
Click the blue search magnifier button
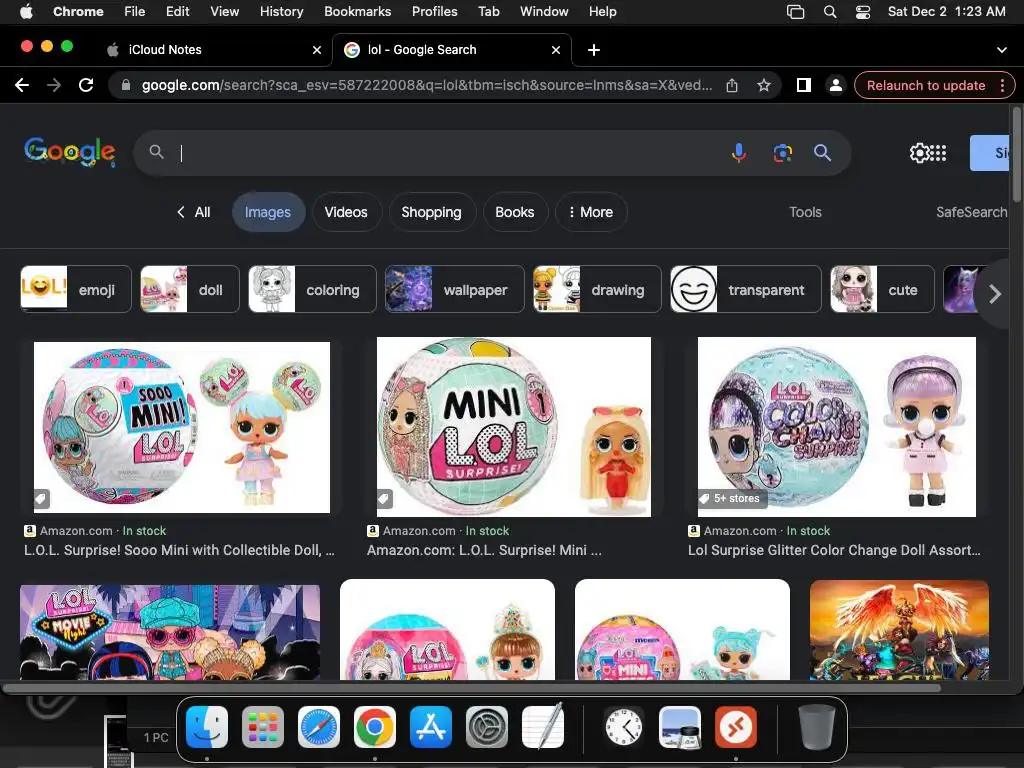pyautogui.click(x=822, y=153)
